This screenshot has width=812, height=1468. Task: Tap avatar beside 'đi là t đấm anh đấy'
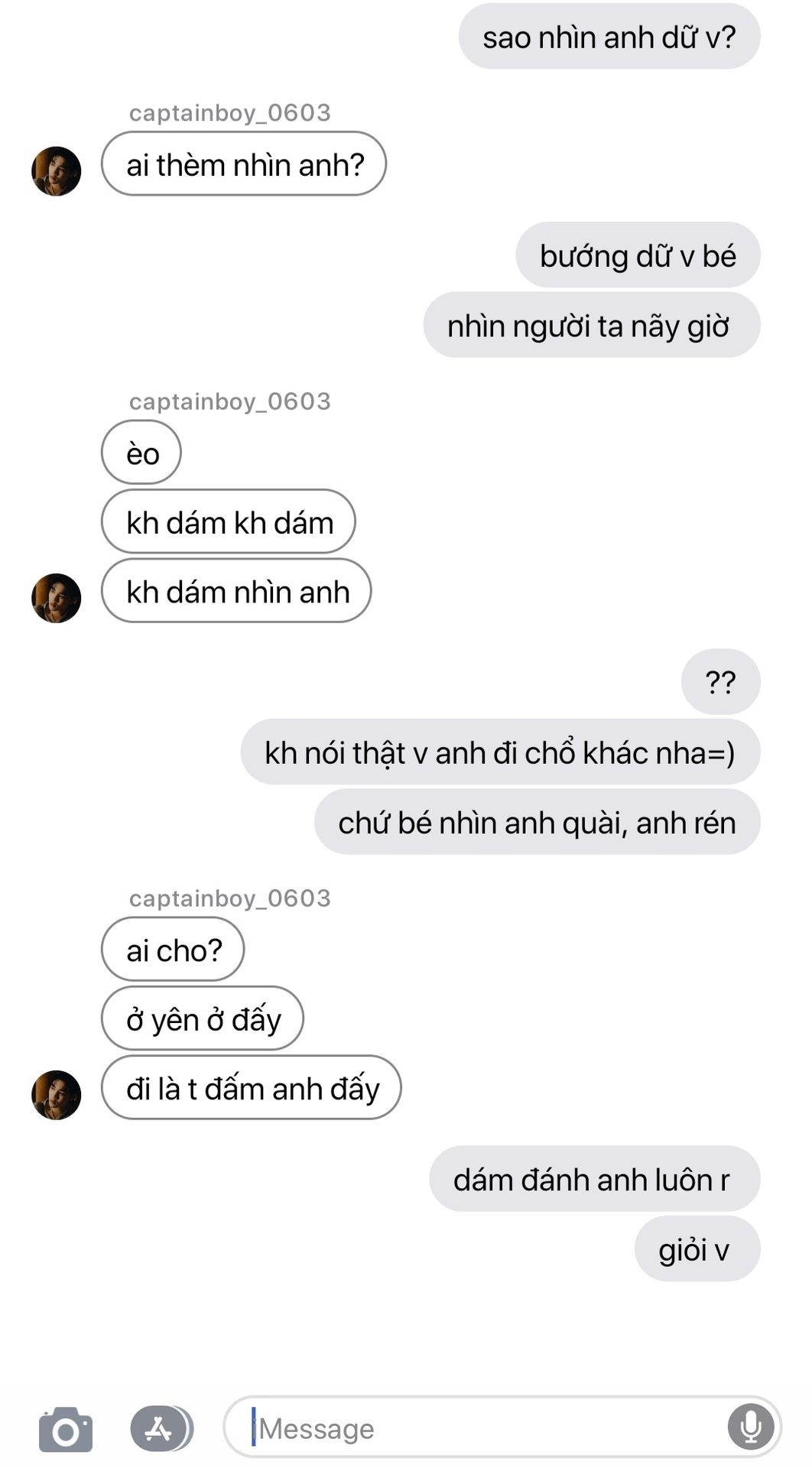tap(56, 1095)
